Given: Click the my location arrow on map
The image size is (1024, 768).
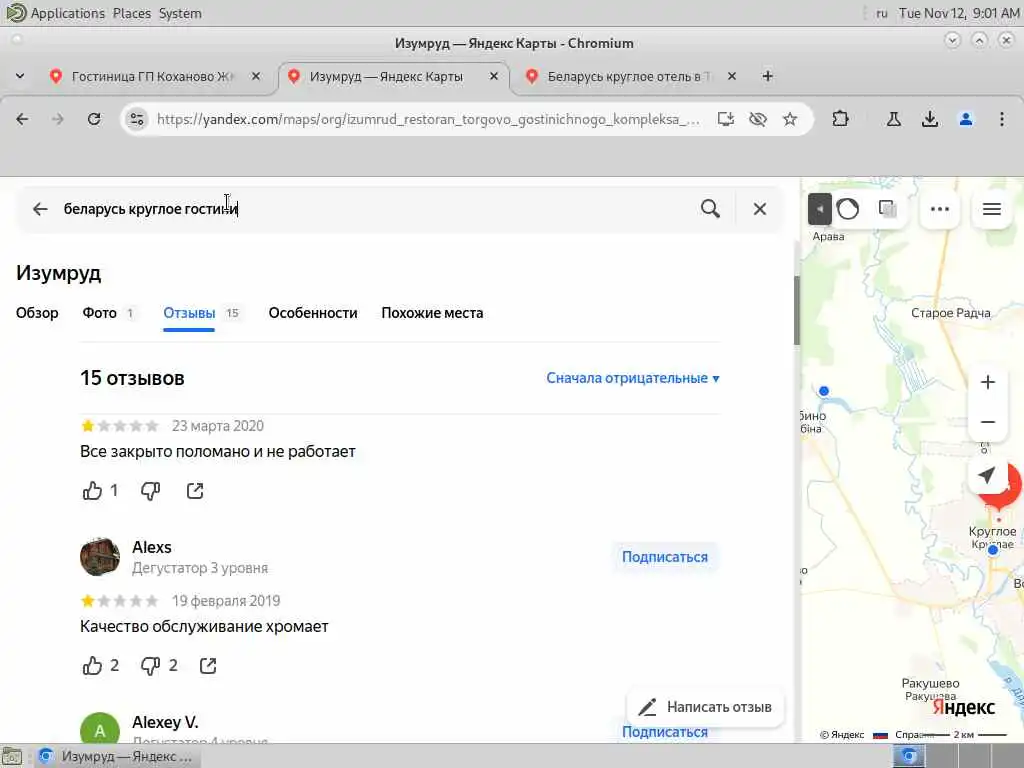Looking at the screenshot, I should [987, 475].
